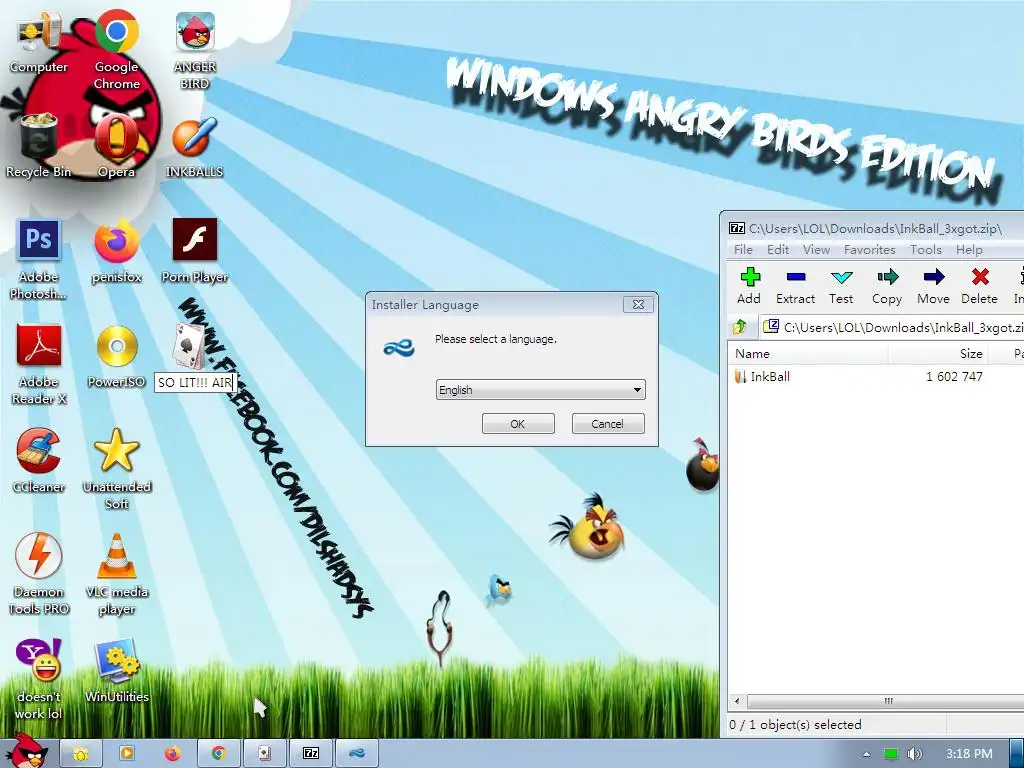Click Copy in the 7-Zip toolbar
The image size is (1024, 768).
(887, 286)
